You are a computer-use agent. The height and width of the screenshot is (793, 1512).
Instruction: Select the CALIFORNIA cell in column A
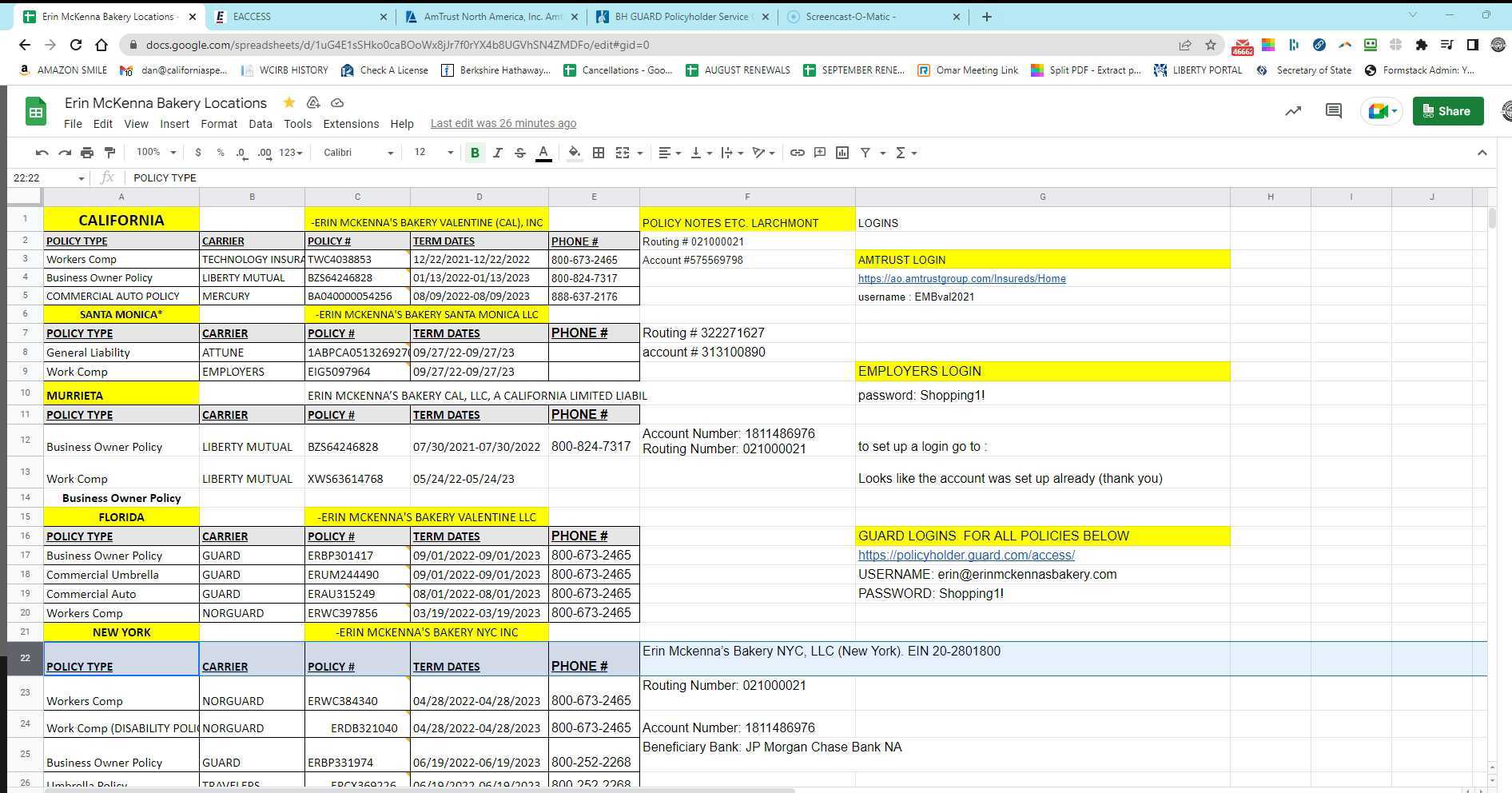(x=121, y=220)
